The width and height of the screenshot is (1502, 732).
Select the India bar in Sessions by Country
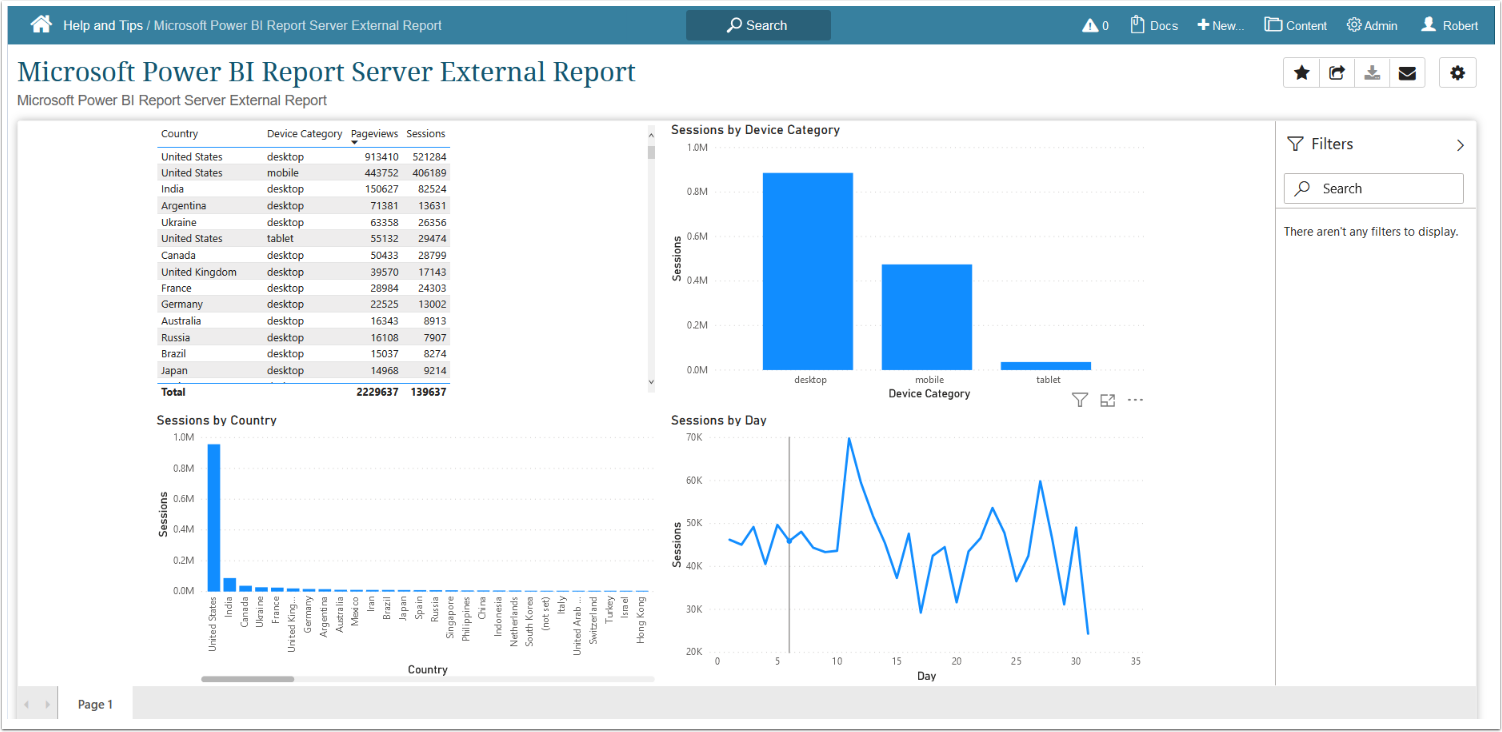(229, 584)
